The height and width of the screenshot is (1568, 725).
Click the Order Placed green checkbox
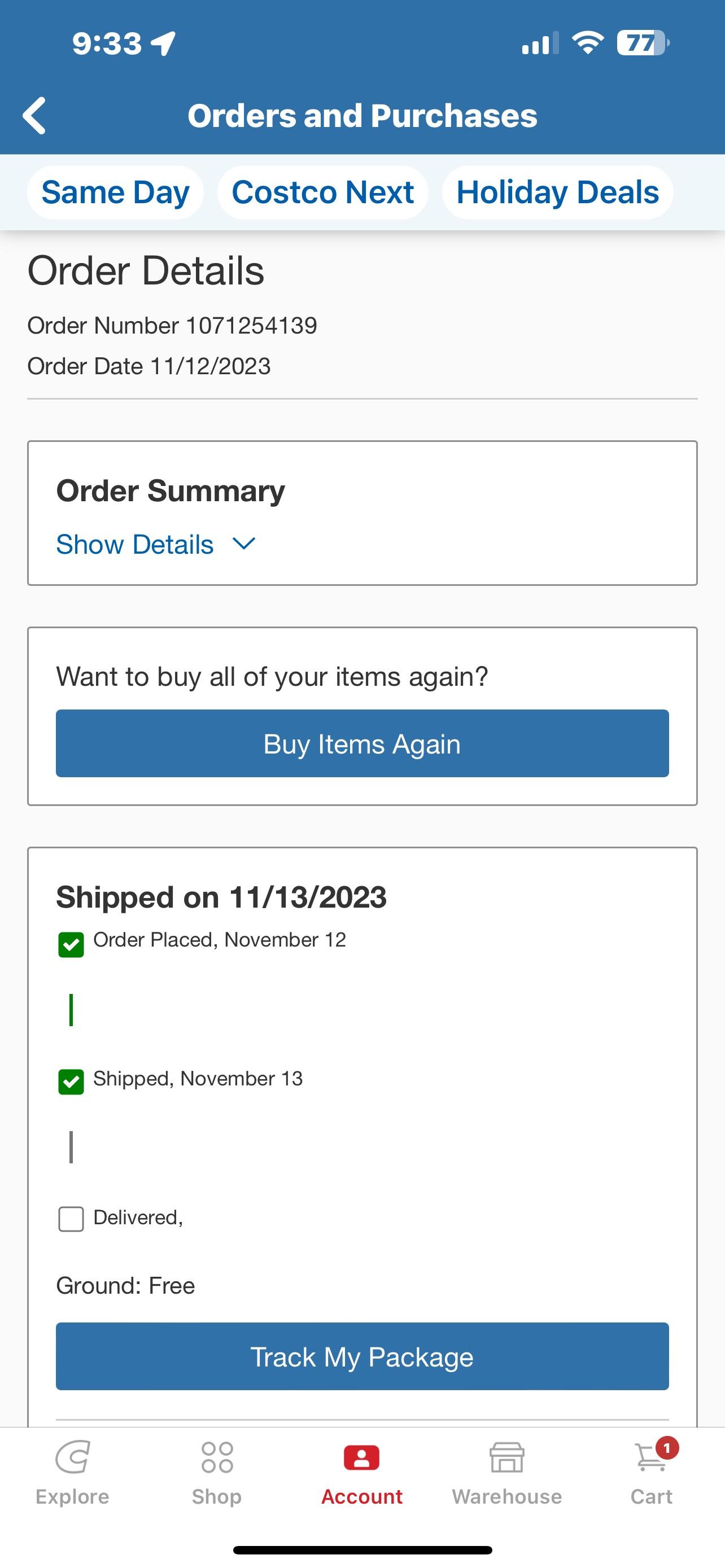pos(71,945)
